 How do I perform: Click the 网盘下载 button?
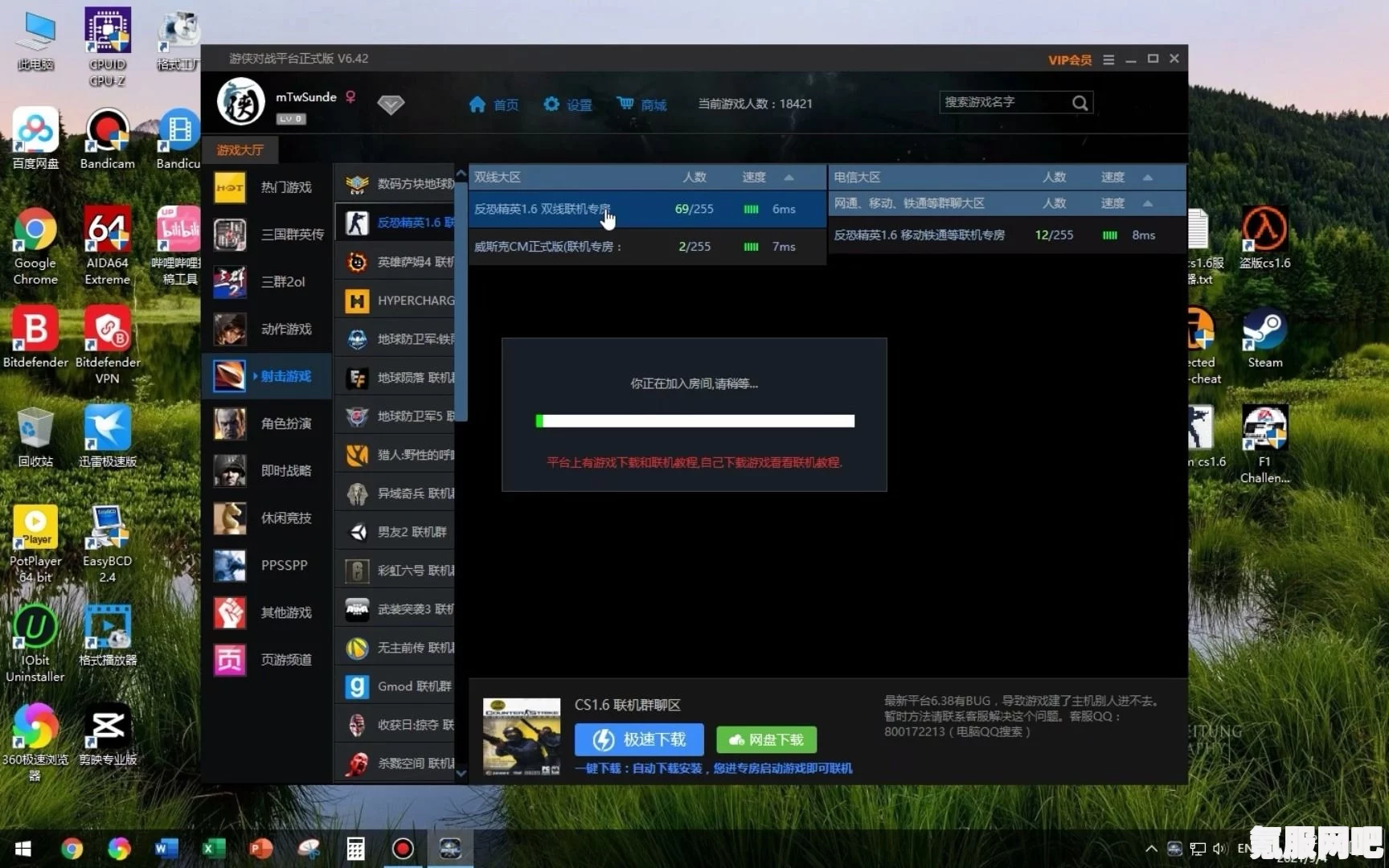pos(766,739)
